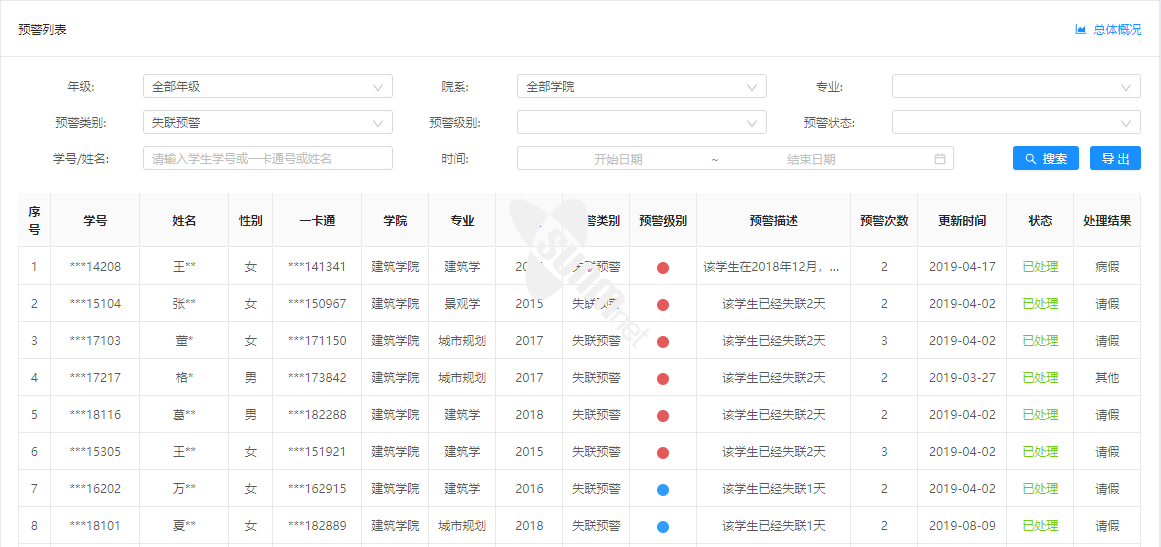The image size is (1161, 547).
Task: Click 已处理 status in row 3
Action: (x=1039, y=341)
